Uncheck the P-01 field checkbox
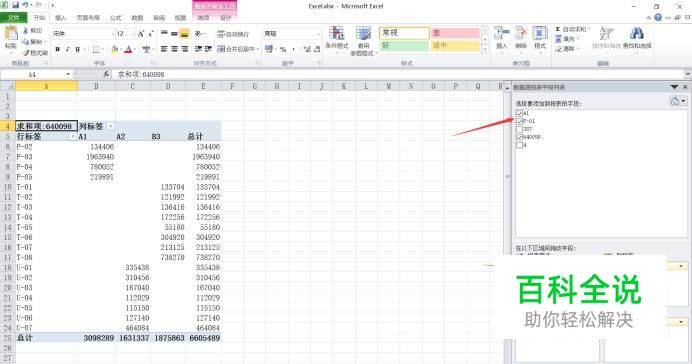This screenshot has width=692, height=364. 519,121
